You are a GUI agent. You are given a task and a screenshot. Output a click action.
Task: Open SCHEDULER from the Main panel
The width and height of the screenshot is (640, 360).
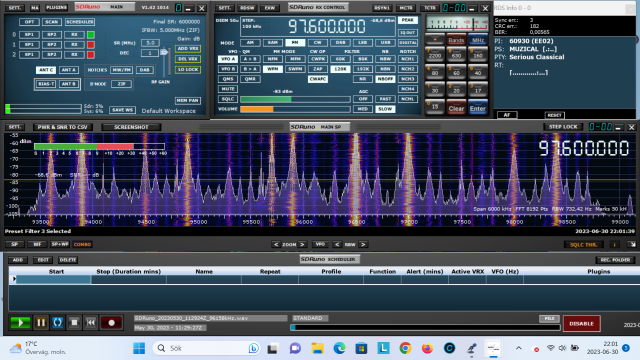coord(80,22)
